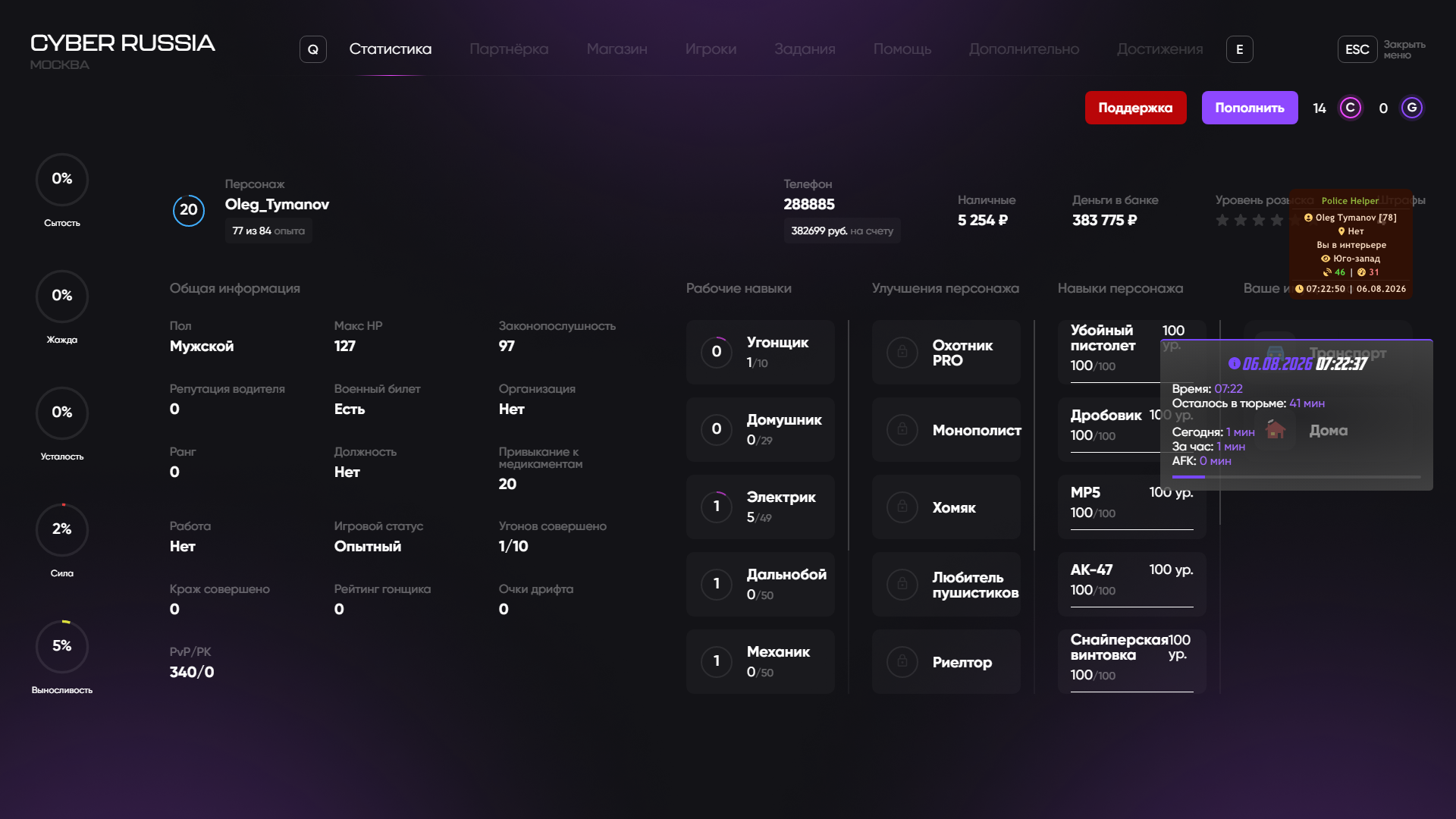This screenshot has width=1456, height=819.
Task: Open the Достижения tab
Action: coord(1160,49)
